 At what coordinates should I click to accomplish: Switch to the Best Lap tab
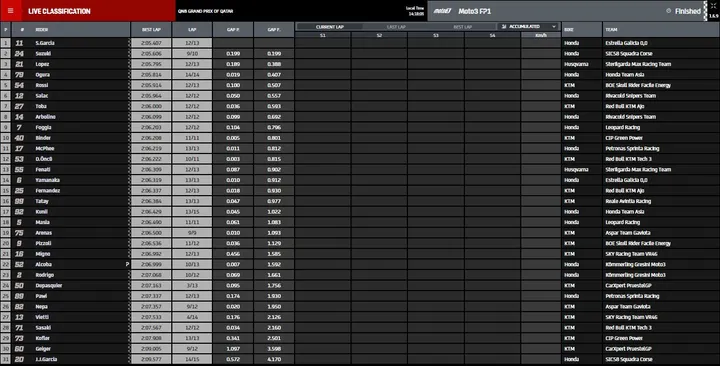[x=462, y=27]
